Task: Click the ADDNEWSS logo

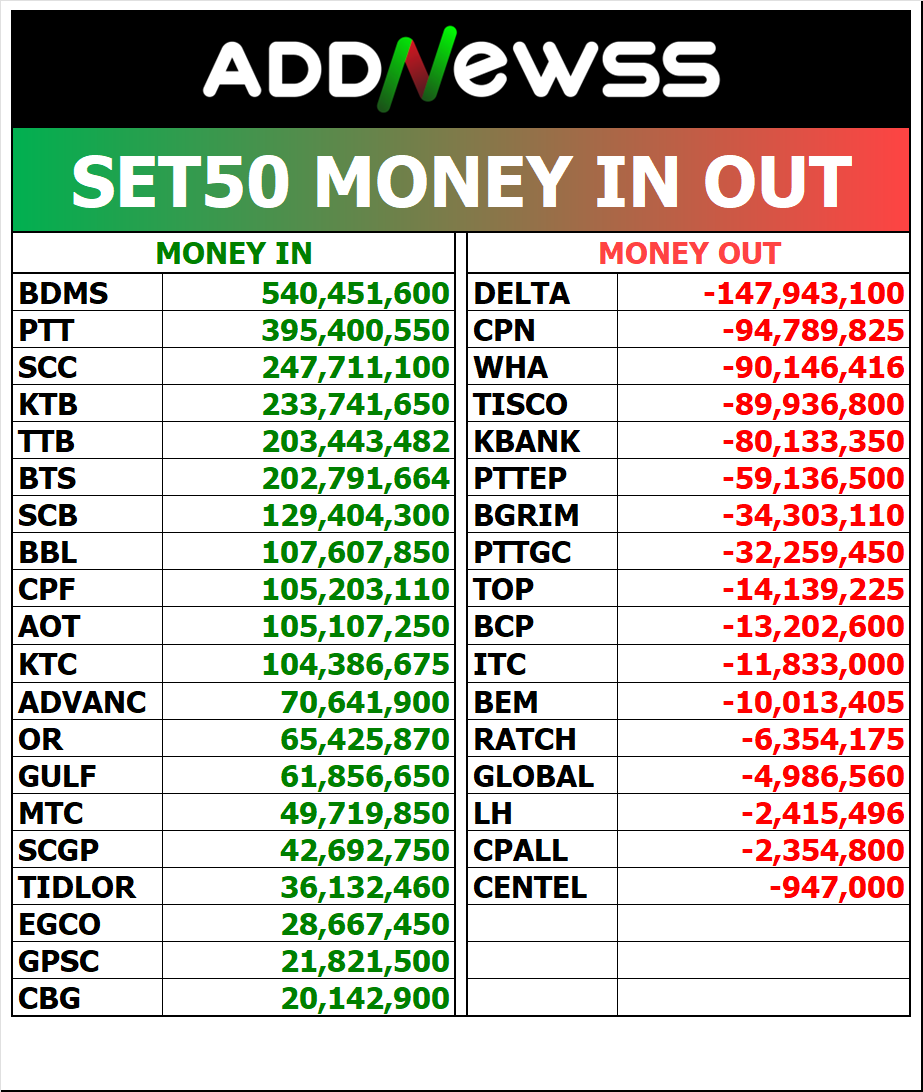Action: tap(461, 72)
